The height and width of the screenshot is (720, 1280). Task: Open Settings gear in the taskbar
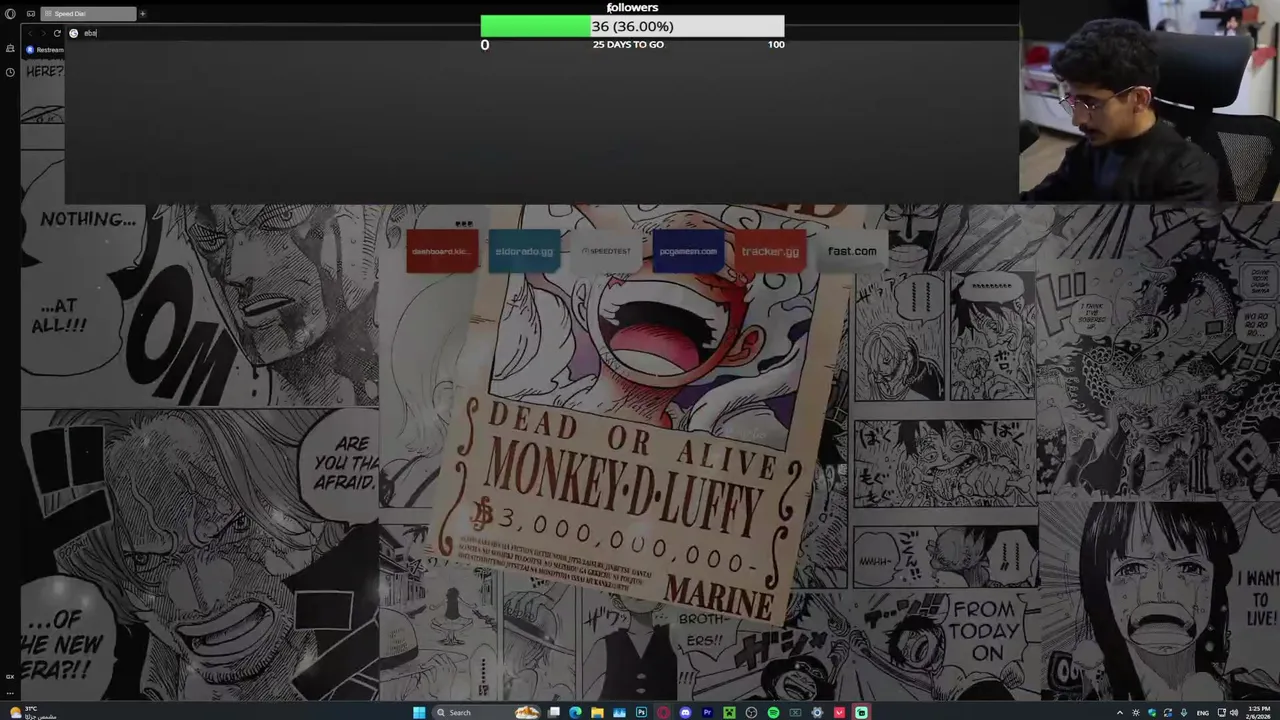(817, 712)
